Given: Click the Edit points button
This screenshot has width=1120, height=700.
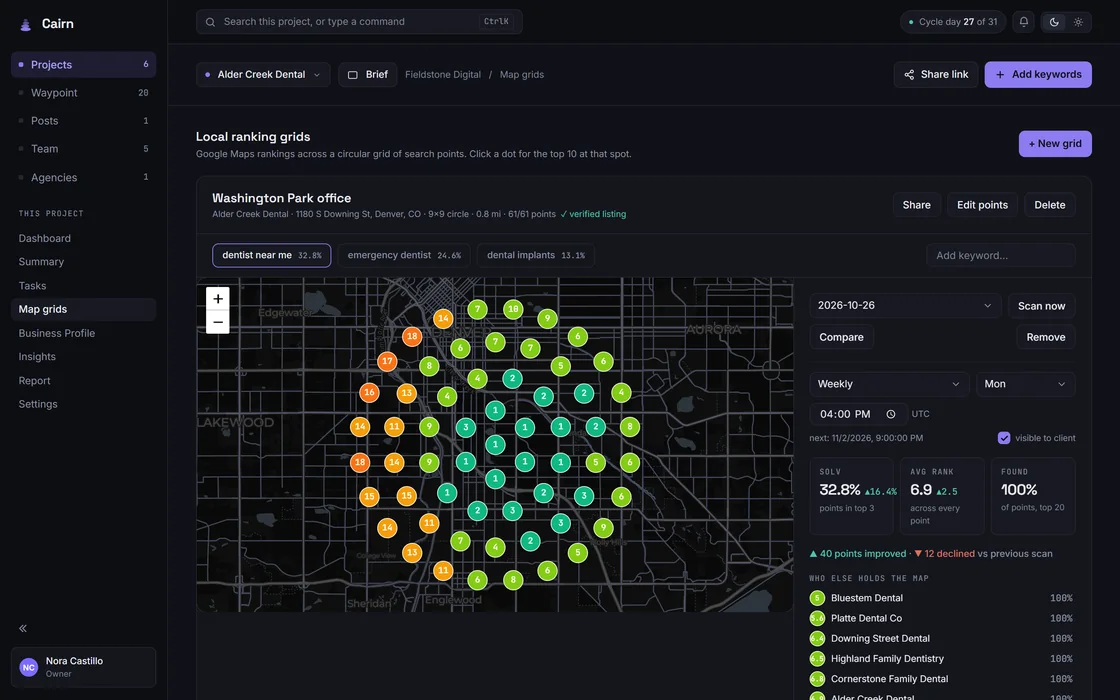Looking at the screenshot, I should [x=982, y=205].
